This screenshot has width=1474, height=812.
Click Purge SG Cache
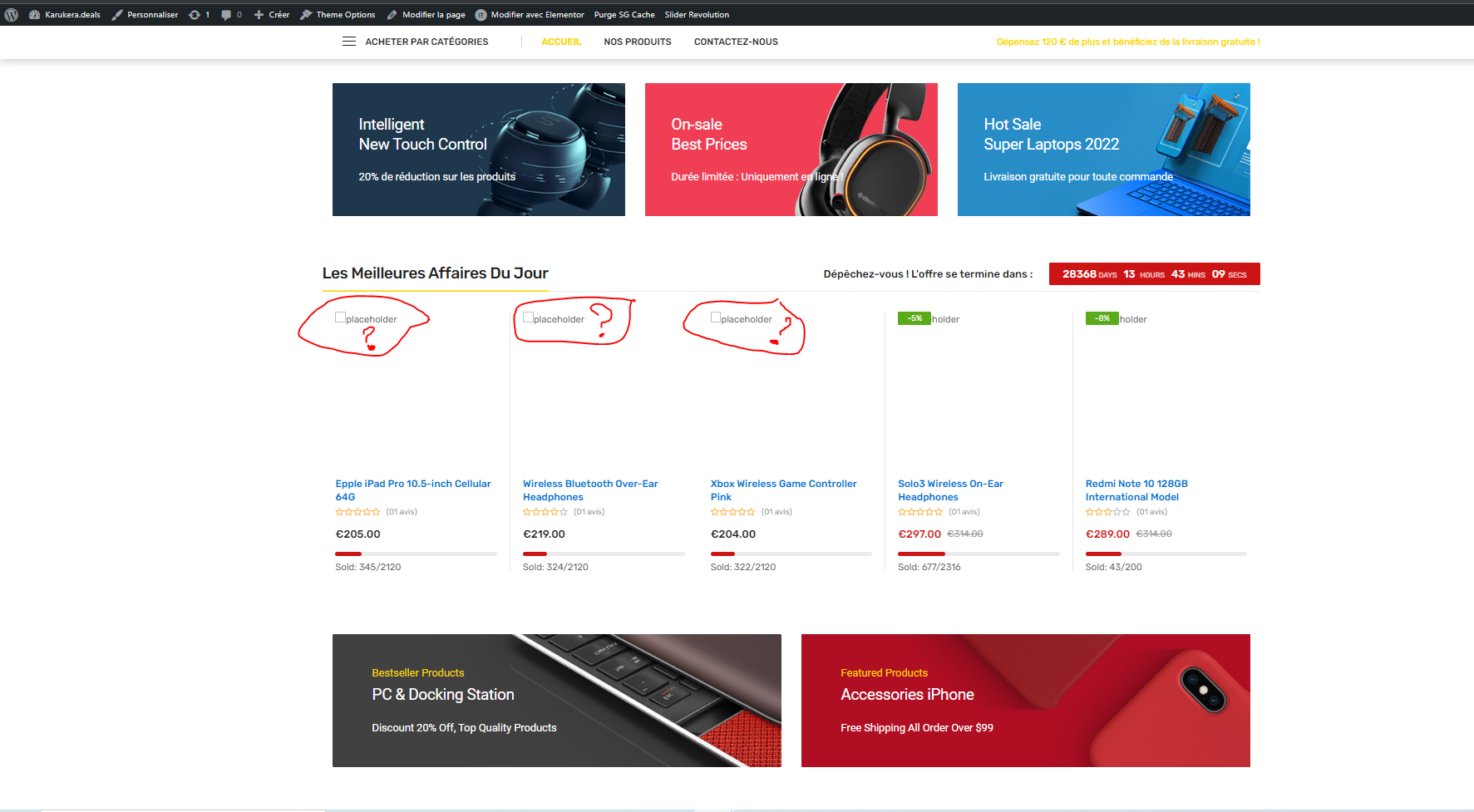[624, 14]
